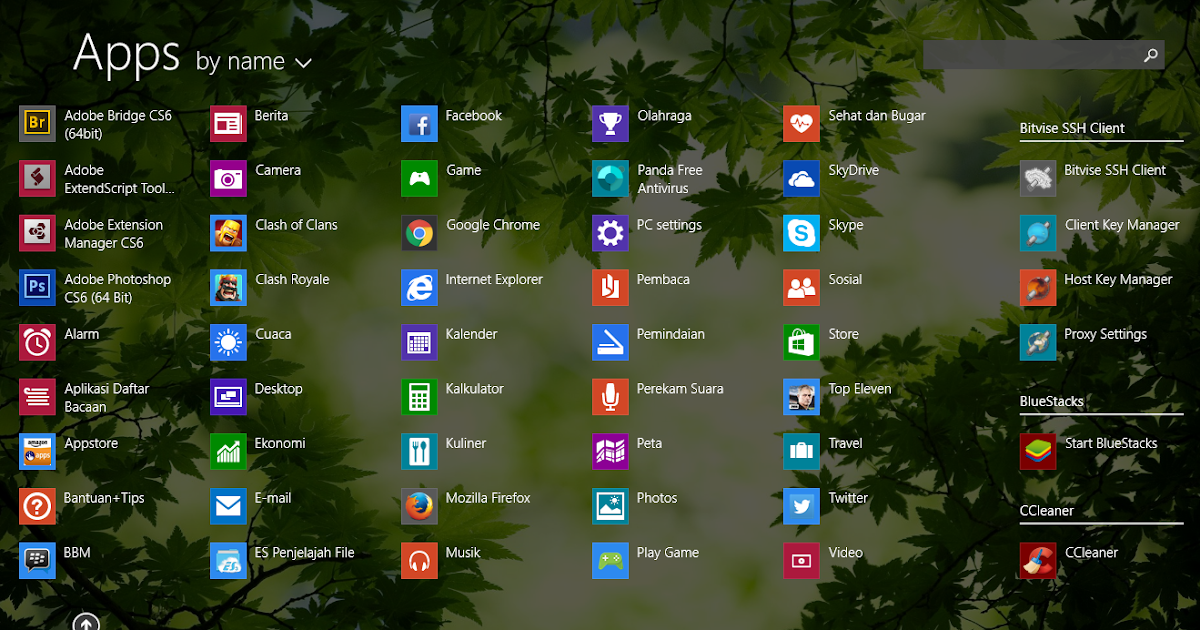Open the 'Olahraga' app label
Image resolution: width=1200 pixels, height=630 pixels.
[664, 116]
